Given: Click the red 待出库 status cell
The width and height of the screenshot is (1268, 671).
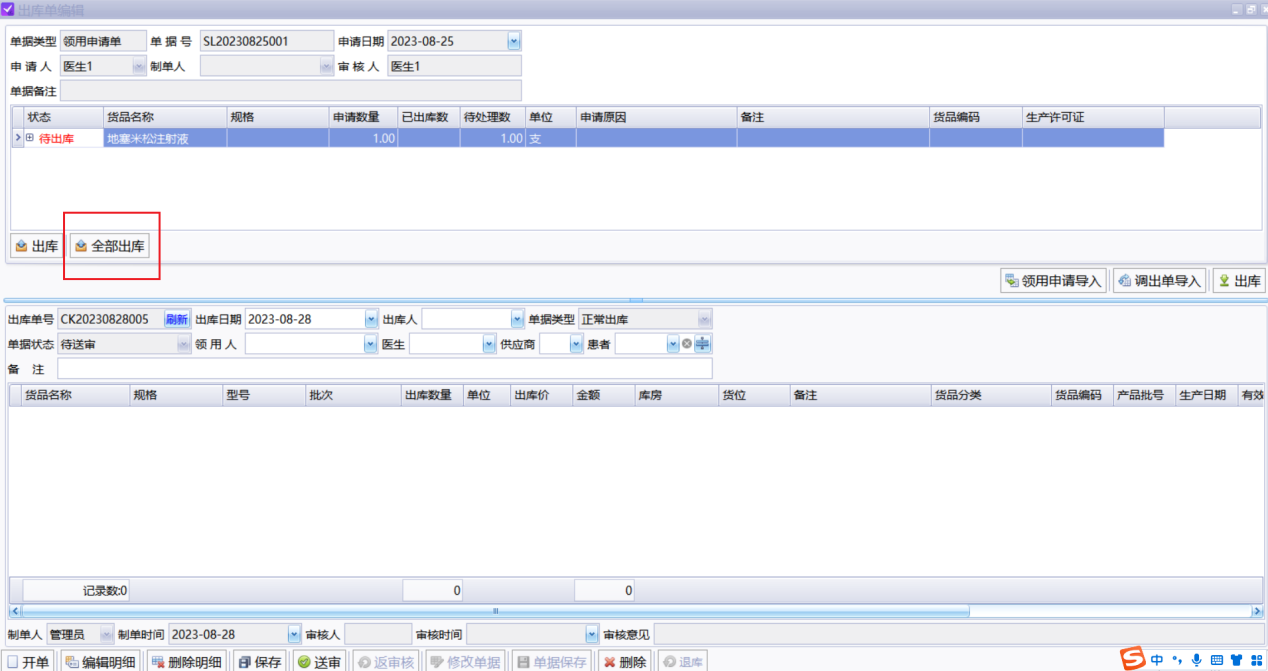Looking at the screenshot, I should 63,138.
